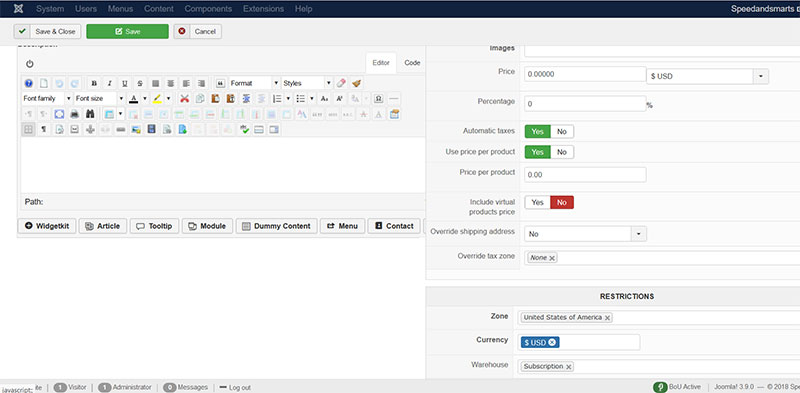Click the Dummy Content button
The height and width of the screenshot is (393, 800).
[277, 226]
